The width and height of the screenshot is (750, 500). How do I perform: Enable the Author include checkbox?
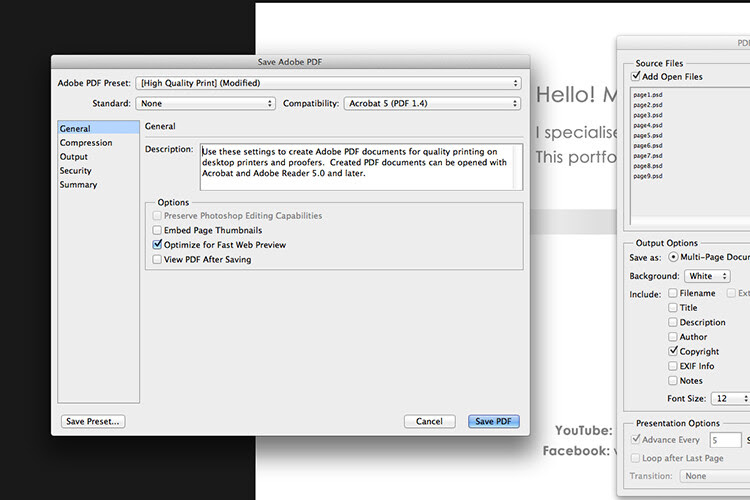(x=673, y=337)
